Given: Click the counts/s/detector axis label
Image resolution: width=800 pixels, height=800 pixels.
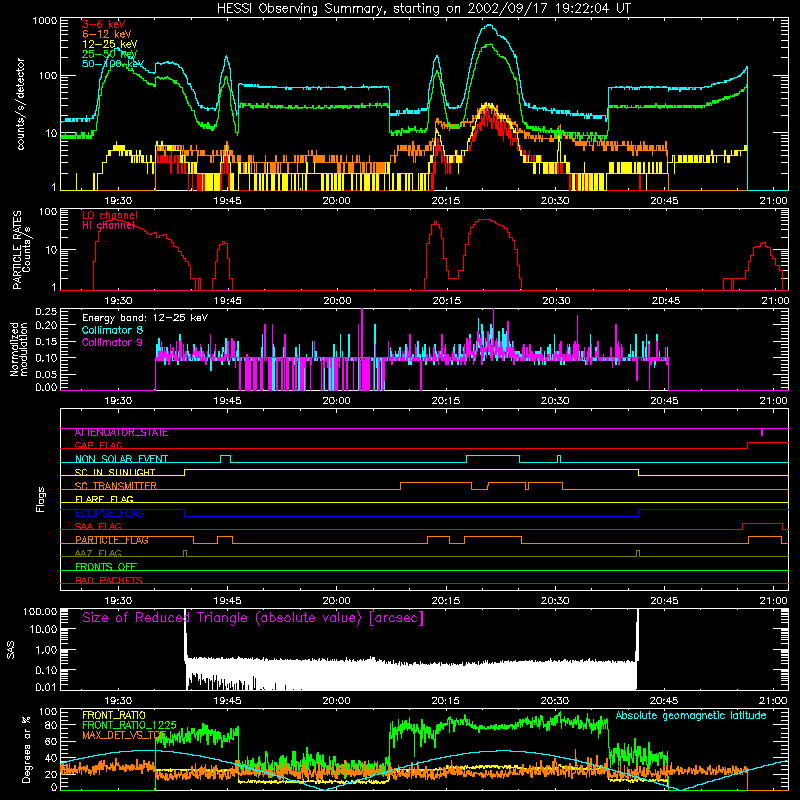Looking at the screenshot, I should pyautogui.click(x=20, y=104).
